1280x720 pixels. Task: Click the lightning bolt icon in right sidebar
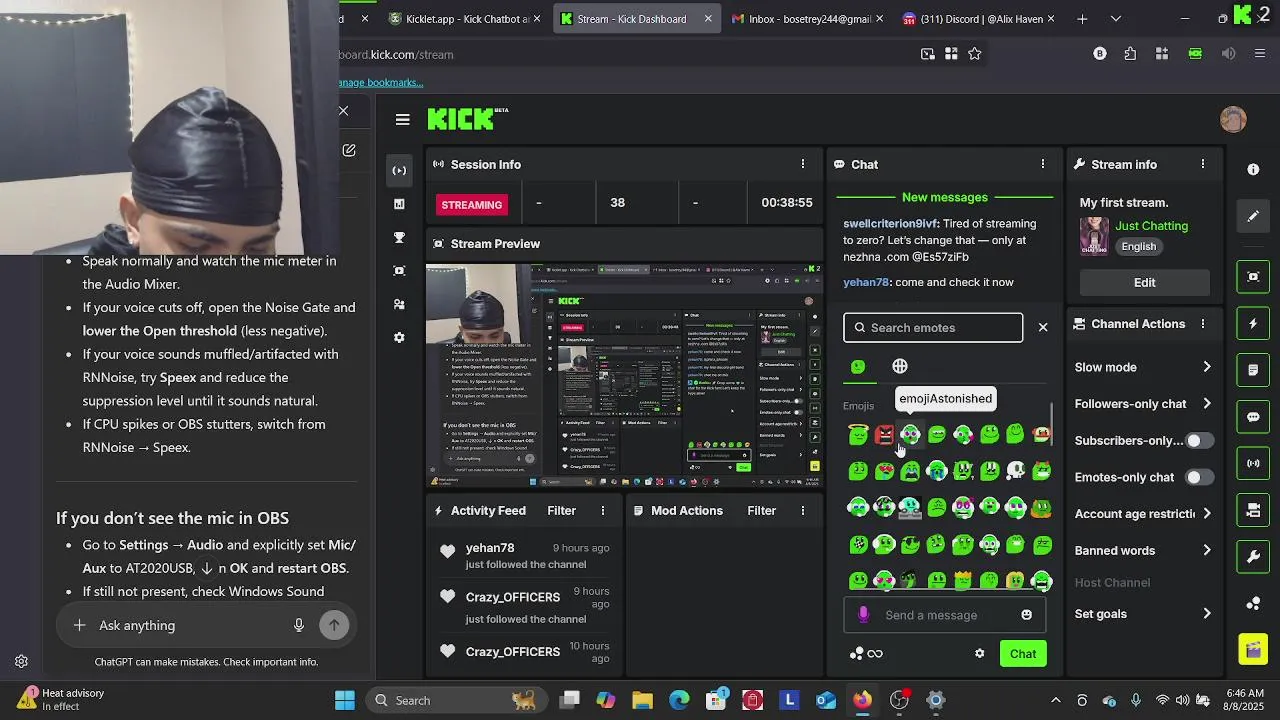(1253, 324)
